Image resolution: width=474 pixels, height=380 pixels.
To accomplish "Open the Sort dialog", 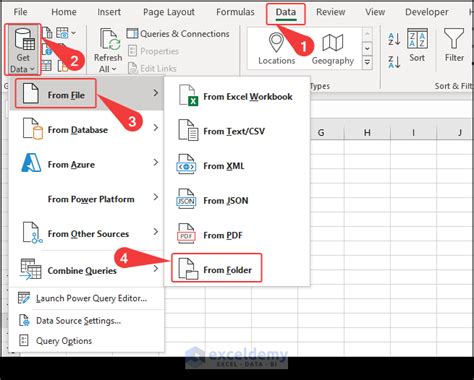I will click(x=417, y=45).
